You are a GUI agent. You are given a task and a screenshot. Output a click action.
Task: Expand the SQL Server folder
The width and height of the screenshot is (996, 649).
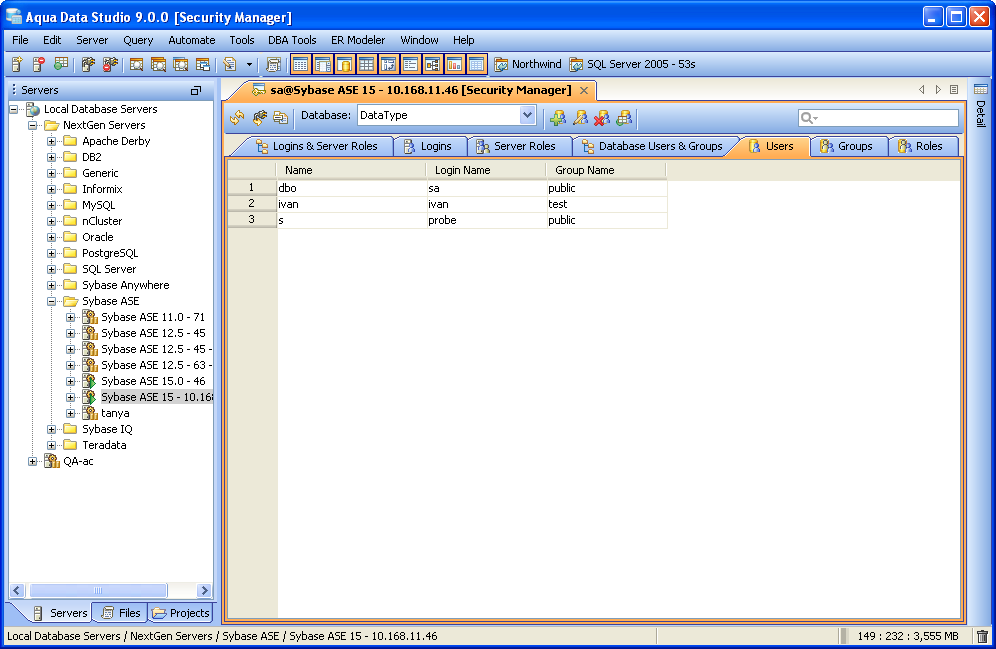pos(51,269)
